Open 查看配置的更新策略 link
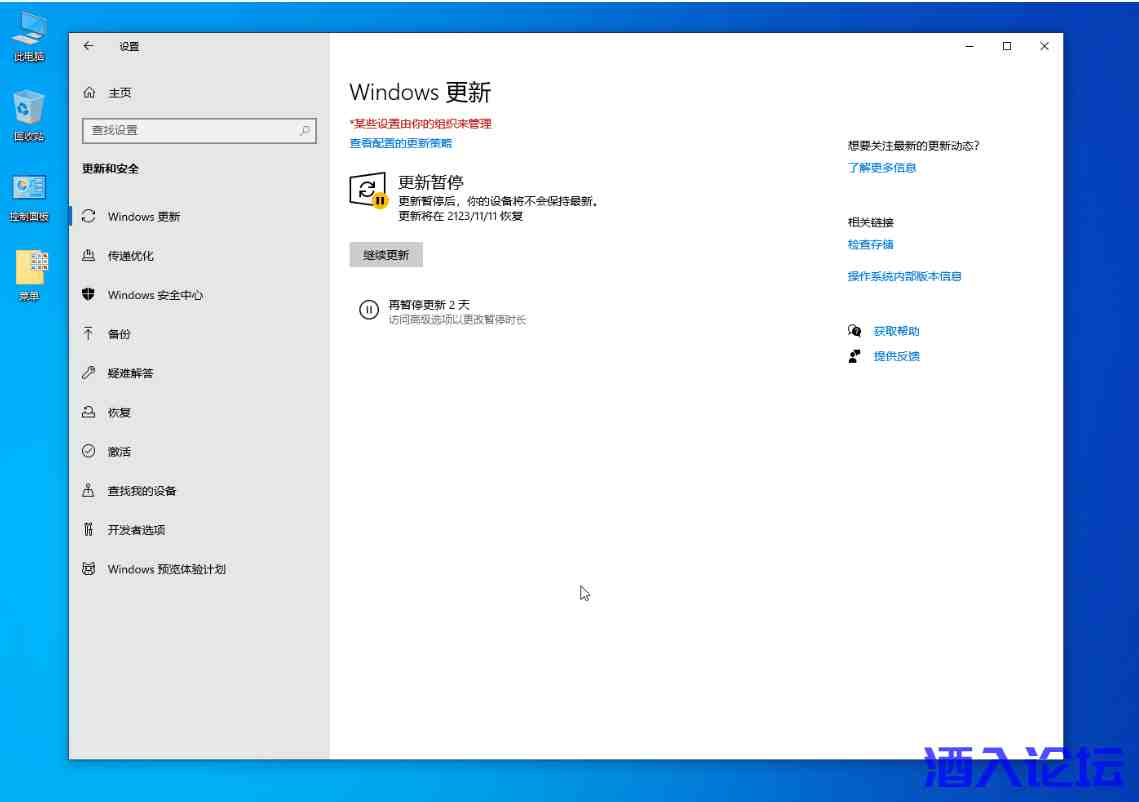This screenshot has height=802, width=1139. pyautogui.click(x=400, y=143)
